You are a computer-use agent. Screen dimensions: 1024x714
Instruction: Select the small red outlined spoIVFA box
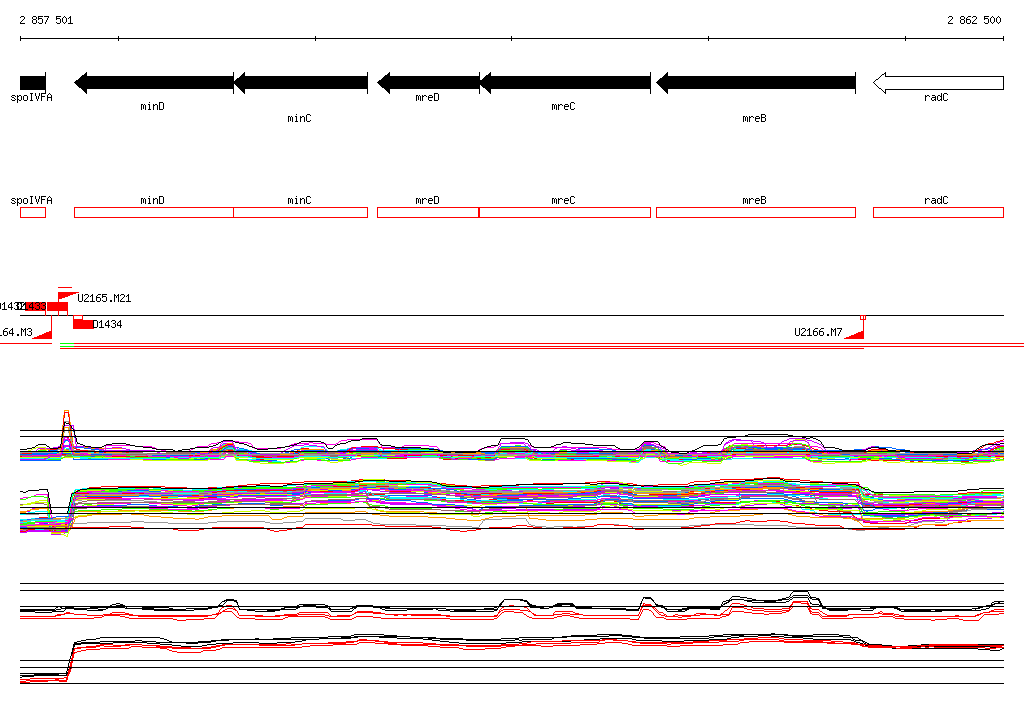[33, 212]
